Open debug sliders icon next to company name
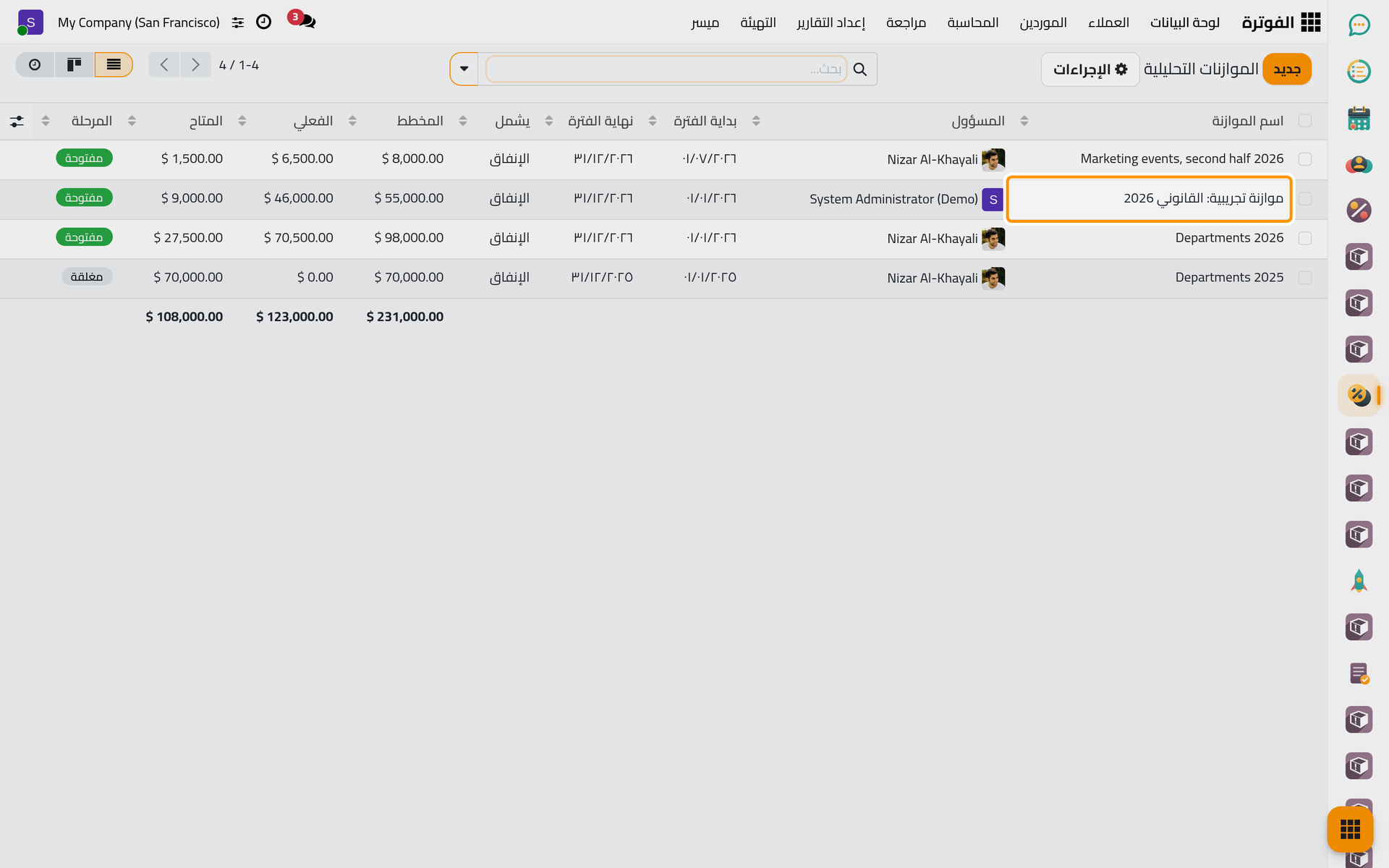The width and height of the screenshot is (1389, 868). 238,22
